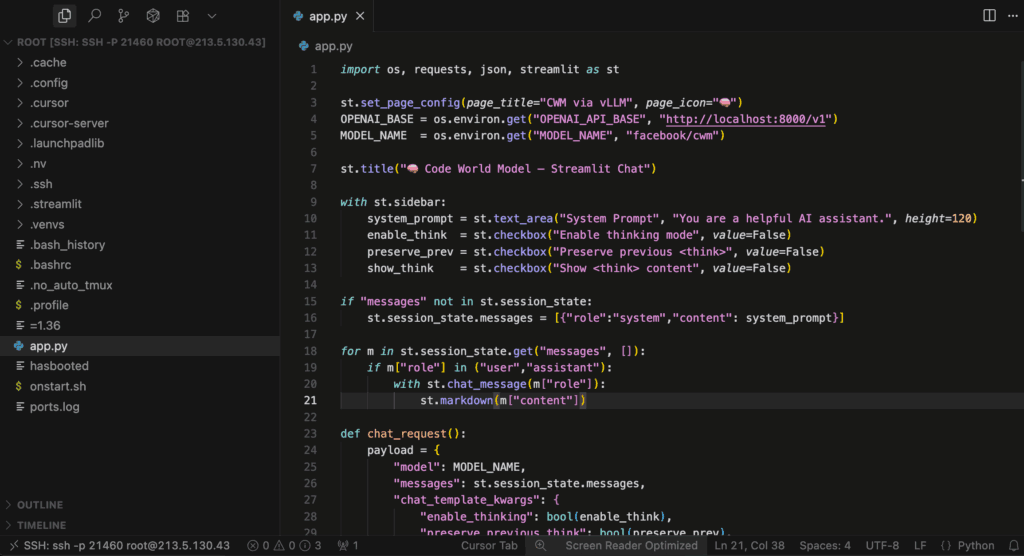Click the notifications bell in status bar
This screenshot has height=556, width=1024.
[x=1013, y=546]
